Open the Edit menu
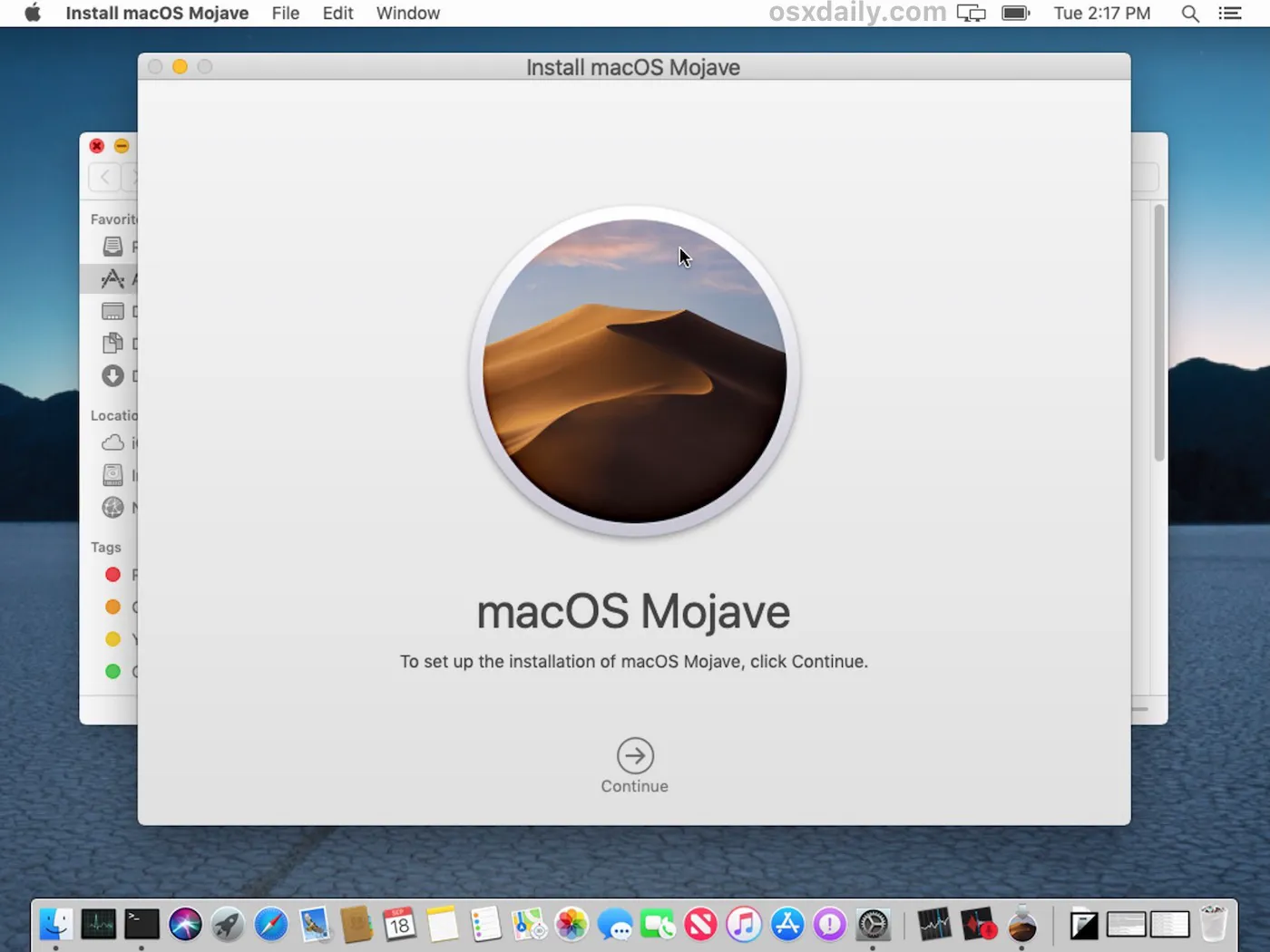The height and width of the screenshot is (952, 1270). (x=337, y=14)
